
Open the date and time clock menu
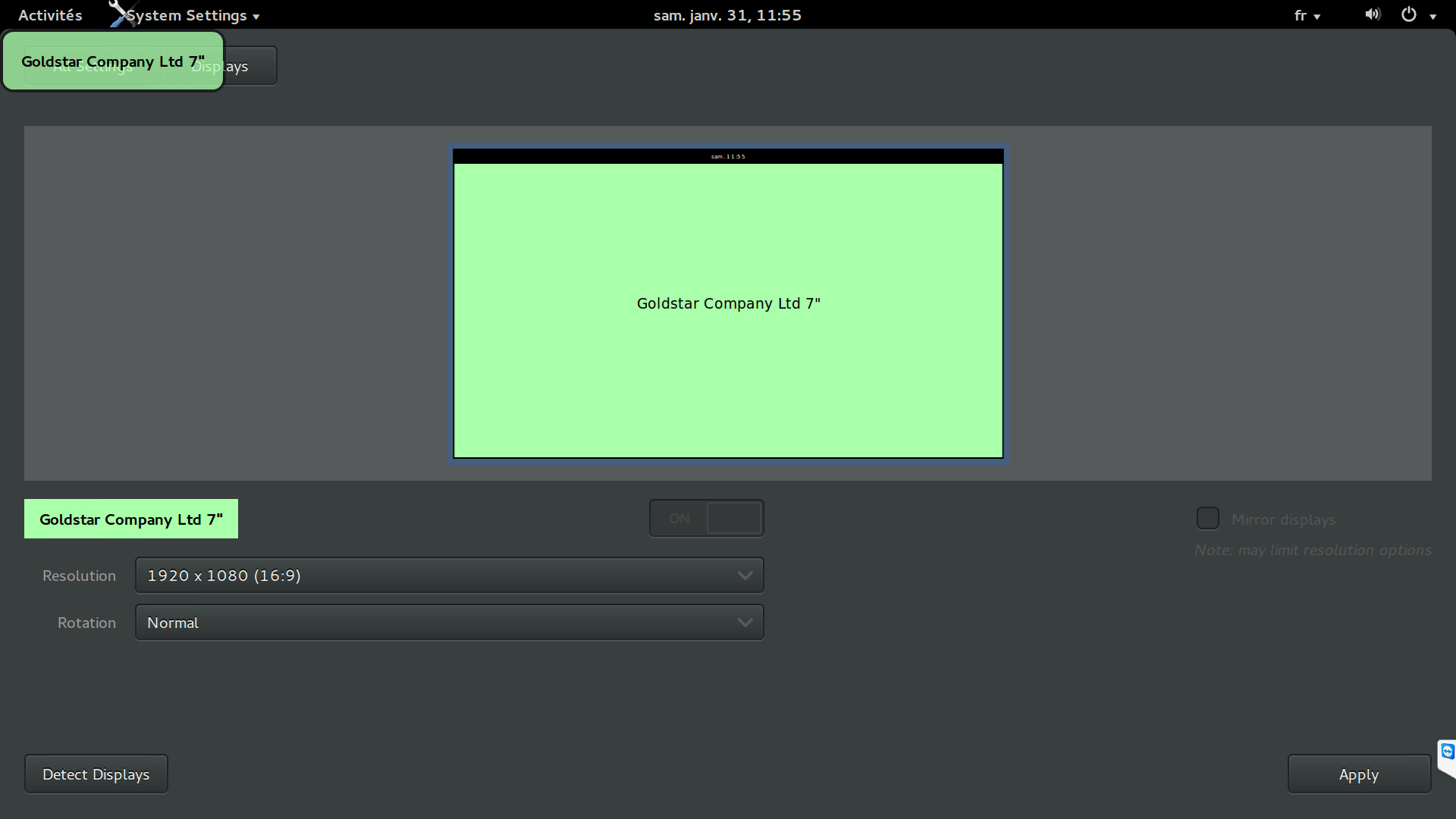click(x=727, y=15)
